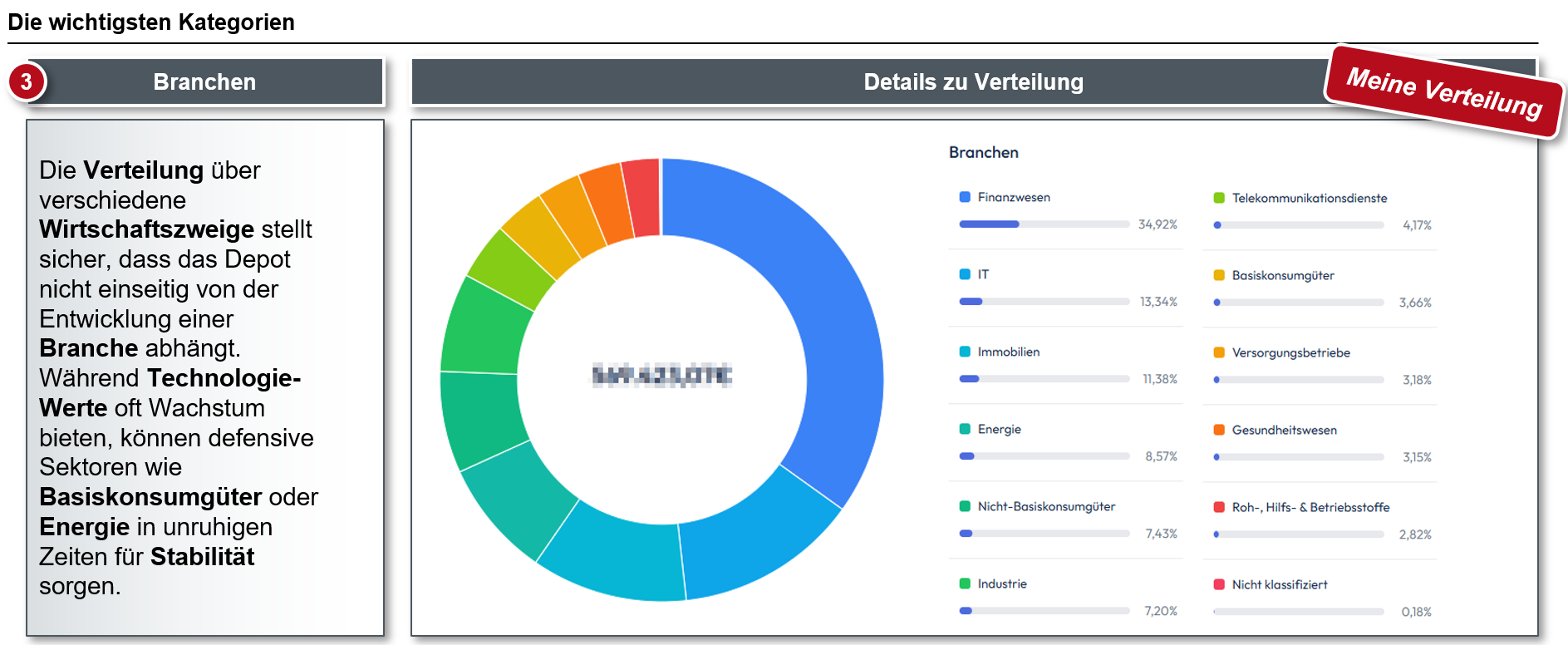Click the Immobilien 11,38% progress bar
Image resolution: width=1568 pixels, height=645 pixels.
[x=1044, y=379]
